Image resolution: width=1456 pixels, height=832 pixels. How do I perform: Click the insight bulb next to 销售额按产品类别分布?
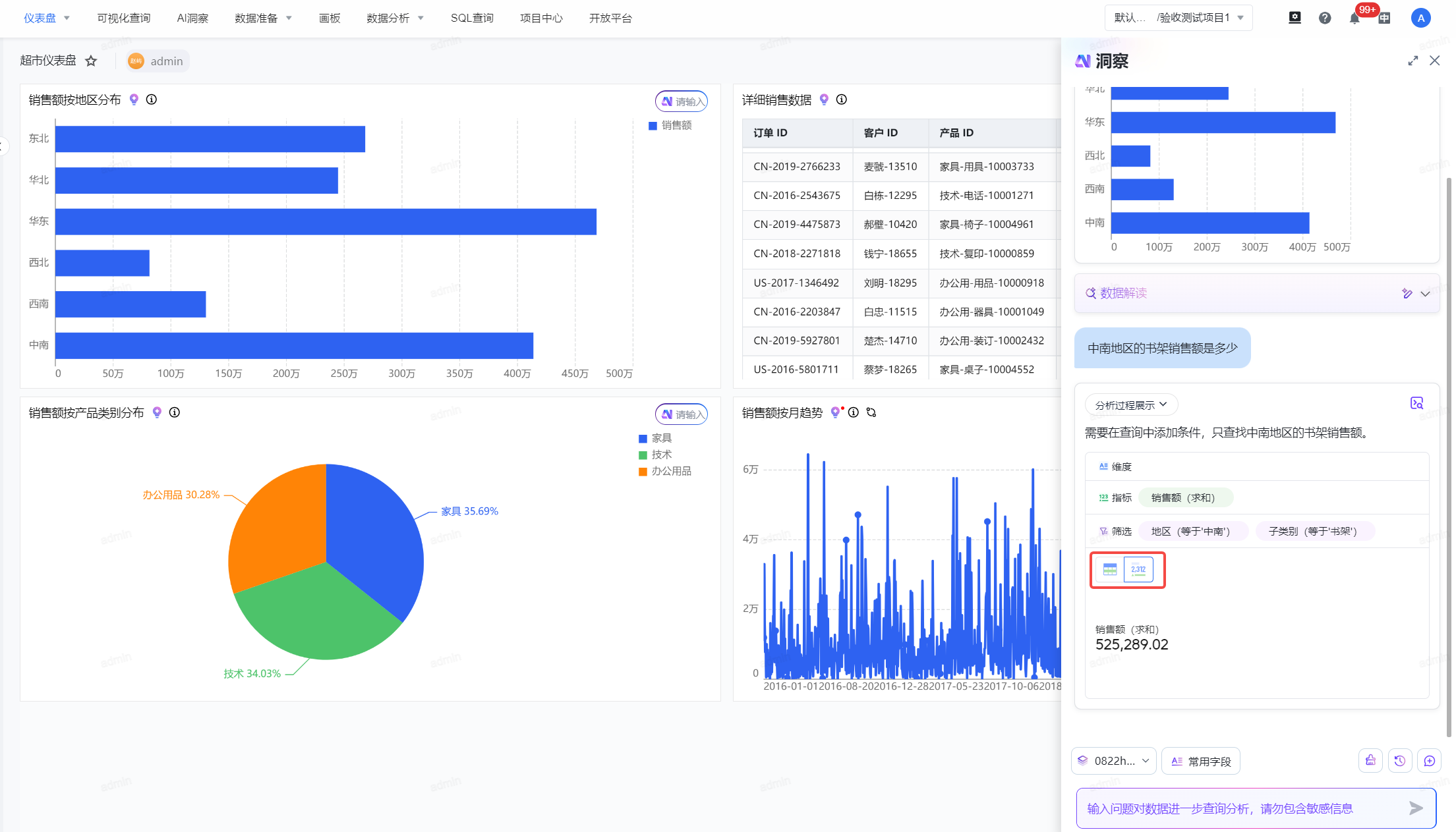157,412
